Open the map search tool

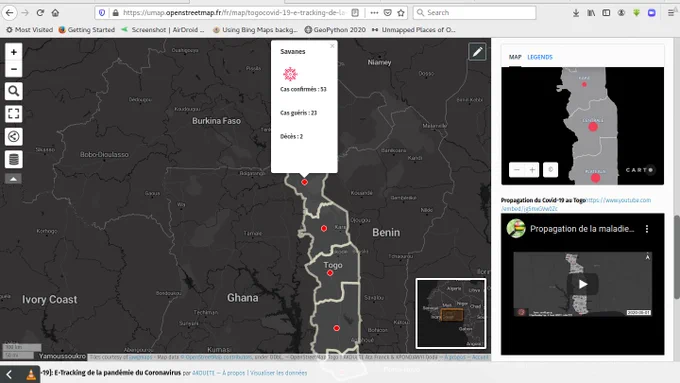(x=13, y=92)
